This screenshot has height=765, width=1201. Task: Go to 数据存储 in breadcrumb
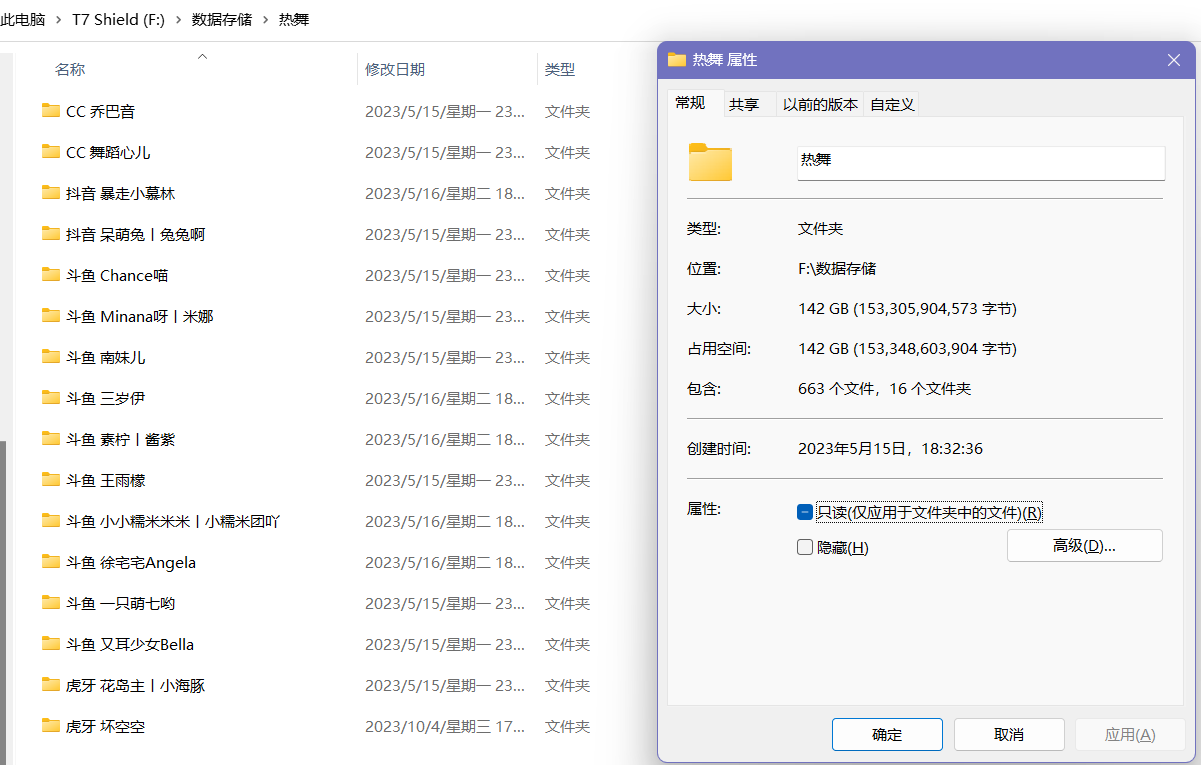tap(222, 20)
